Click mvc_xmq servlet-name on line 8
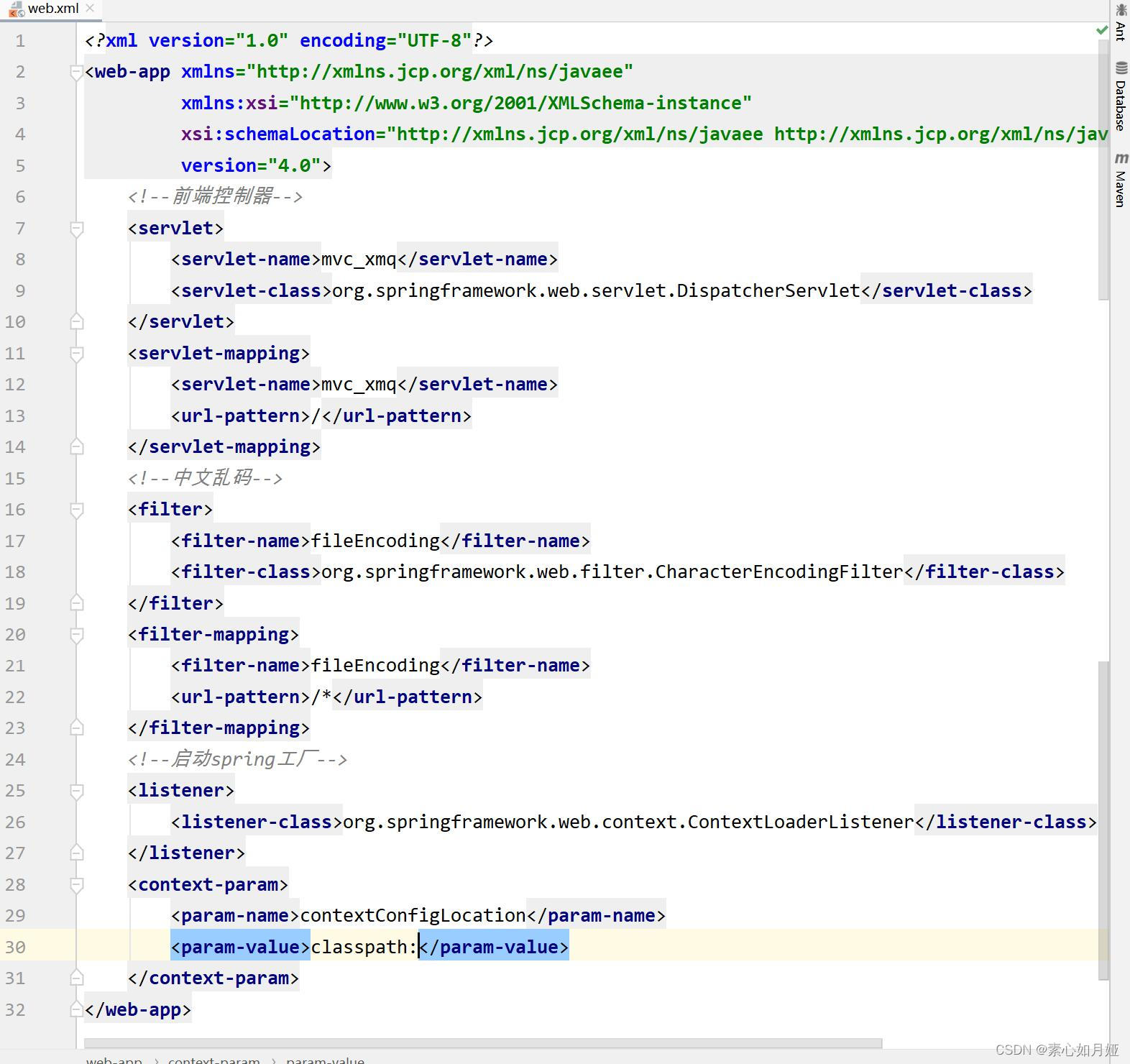The width and height of the screenshot is (1130, 1064). pyautogui.click(x=359, y=260)
